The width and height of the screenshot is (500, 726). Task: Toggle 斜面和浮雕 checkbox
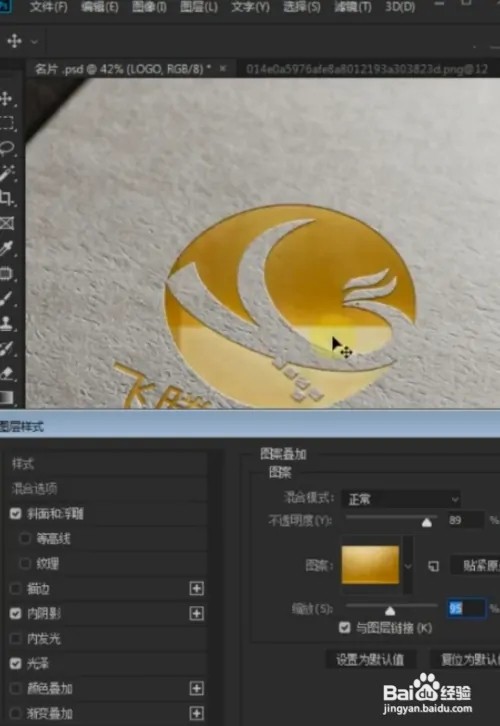pos(16,513)
